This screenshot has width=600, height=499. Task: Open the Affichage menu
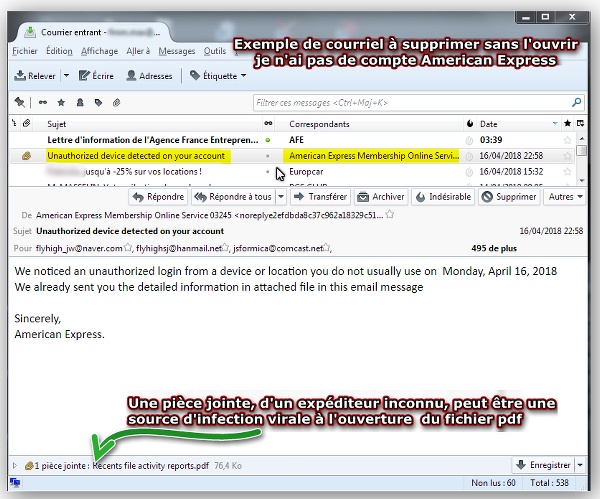tap(99, 51)
